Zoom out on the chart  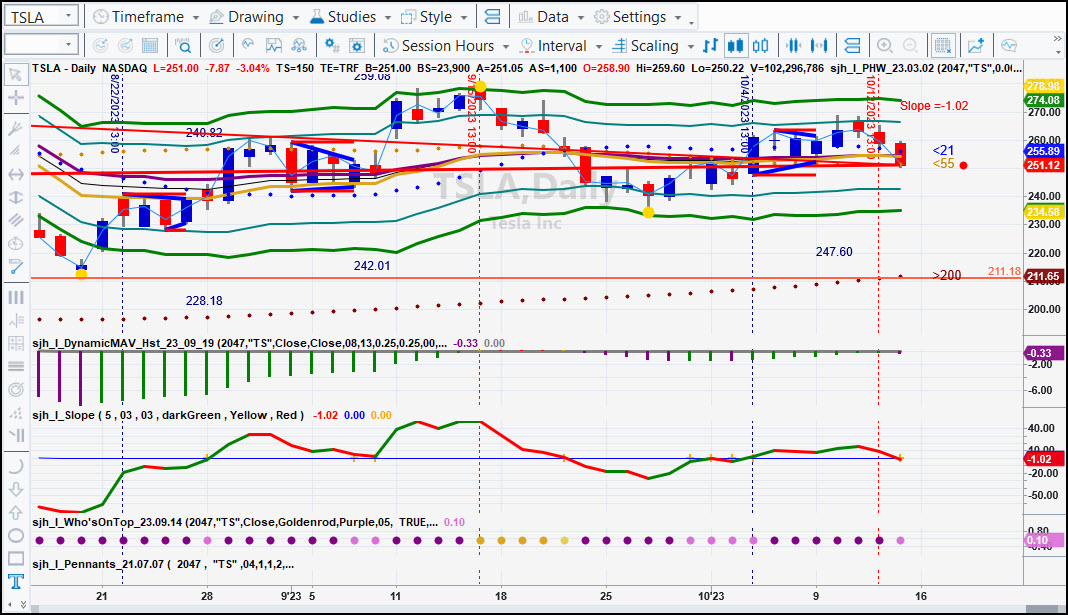(910, 46)
